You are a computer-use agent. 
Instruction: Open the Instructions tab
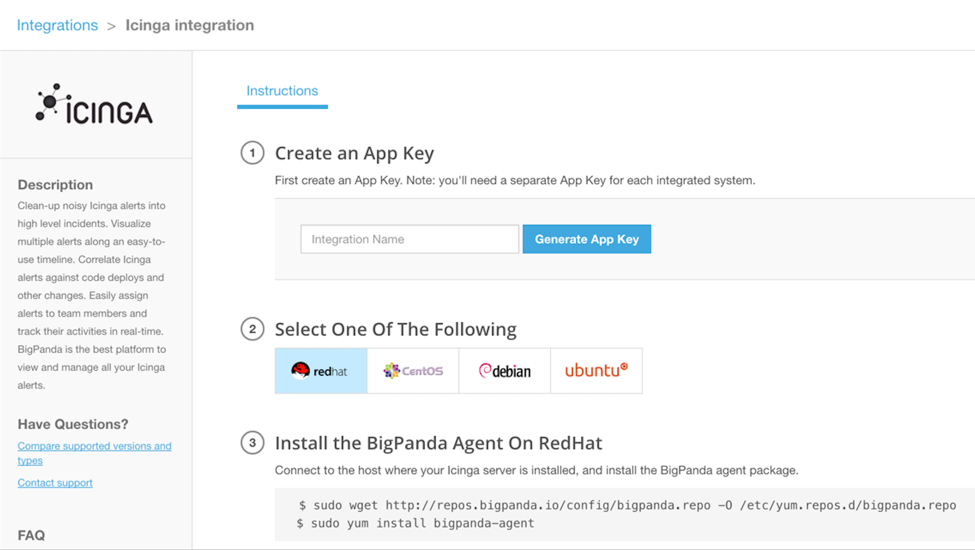[x=282, y=91]
